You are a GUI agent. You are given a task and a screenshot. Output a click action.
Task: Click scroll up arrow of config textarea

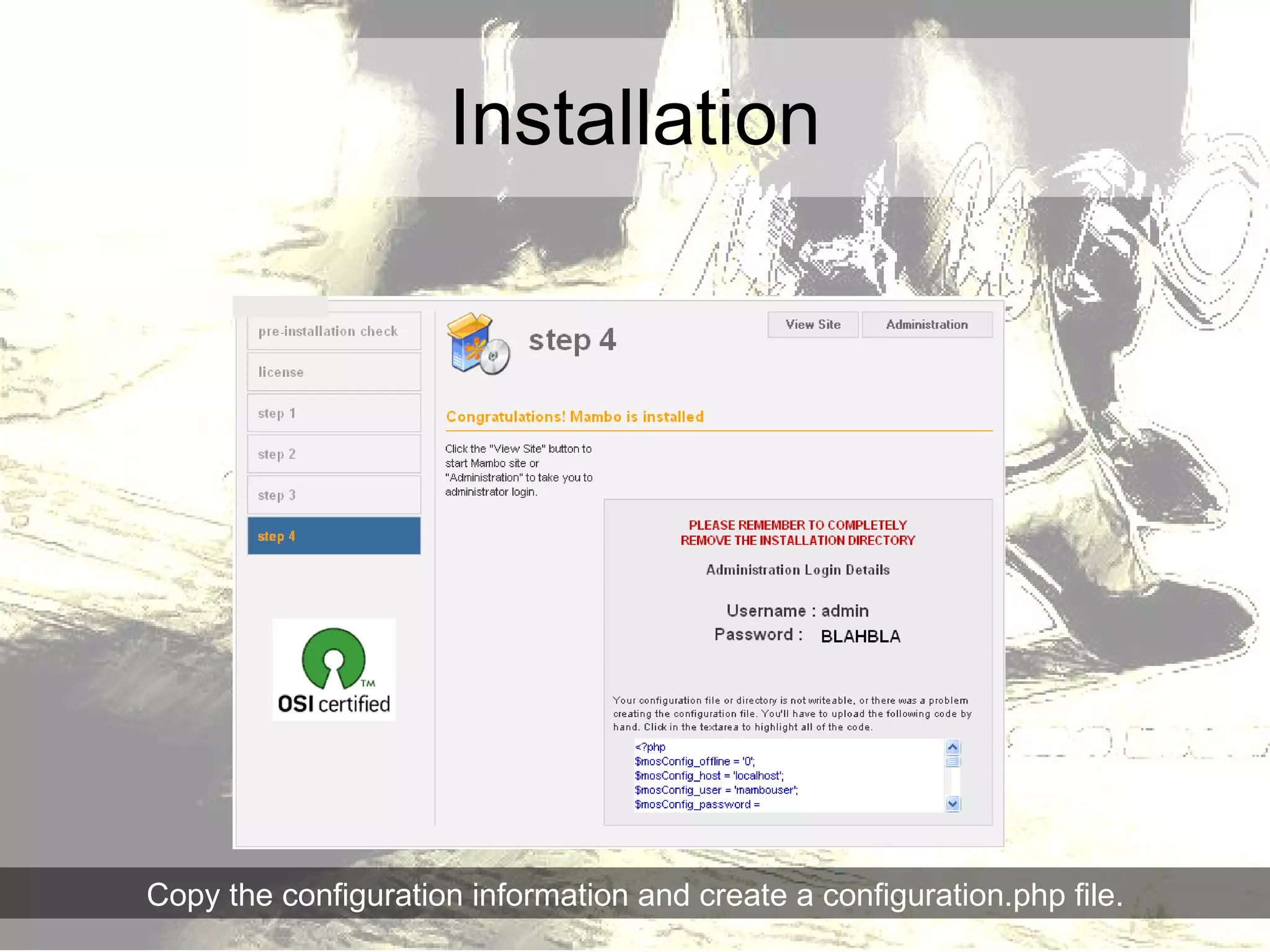click(953, 747)
